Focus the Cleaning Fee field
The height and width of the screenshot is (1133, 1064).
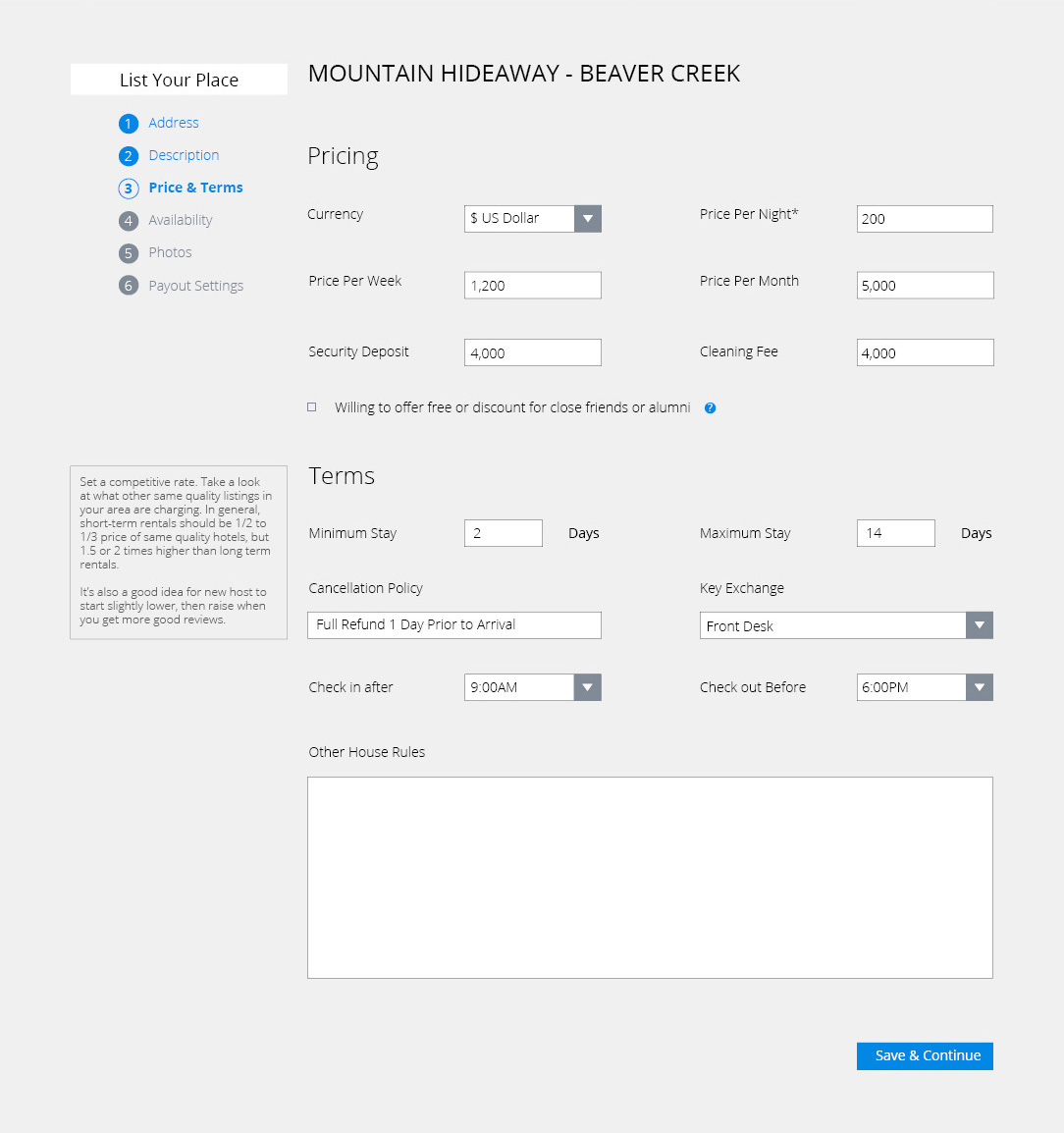tap(925, 352)
